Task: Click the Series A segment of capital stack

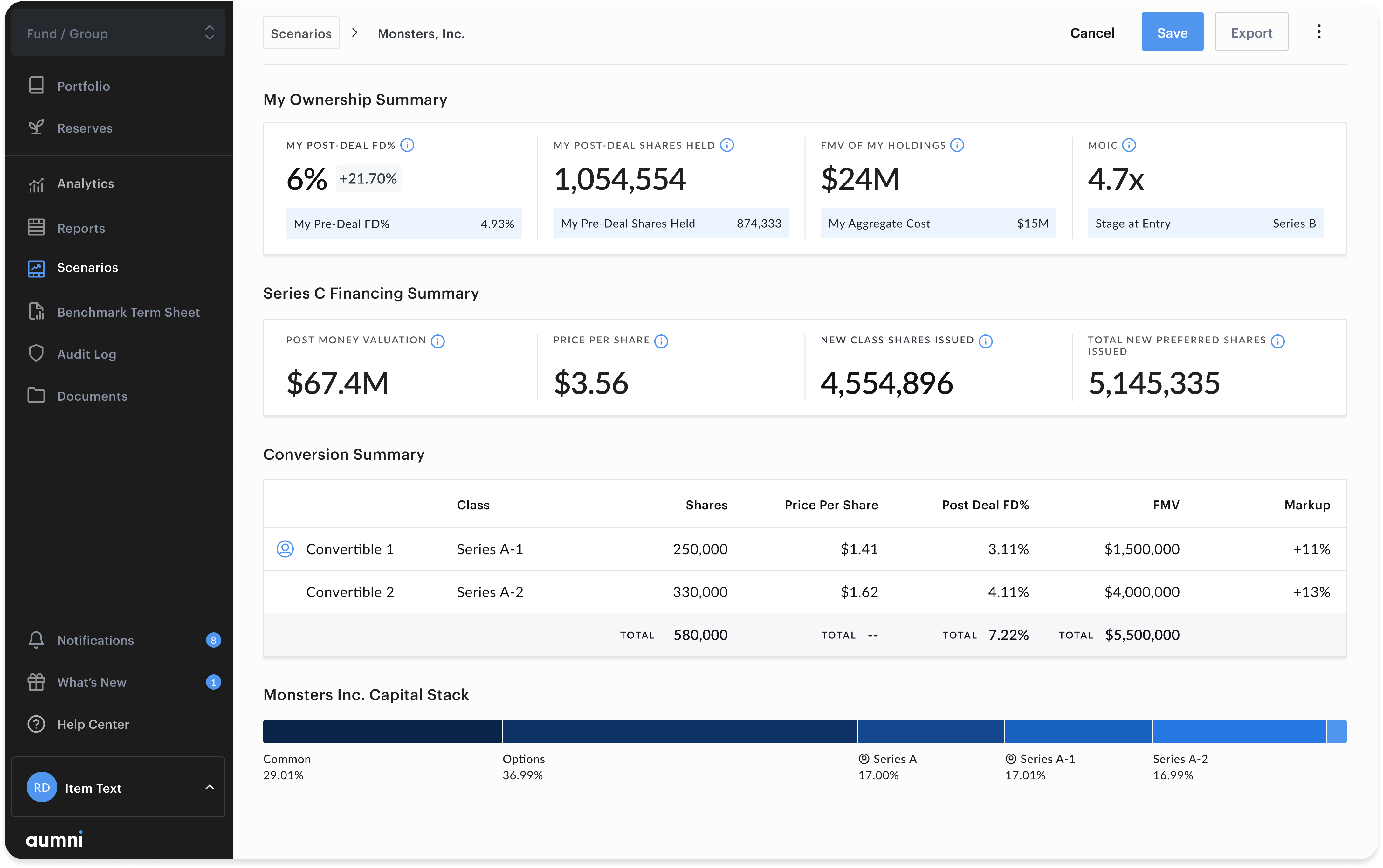Action: point(931,731)
